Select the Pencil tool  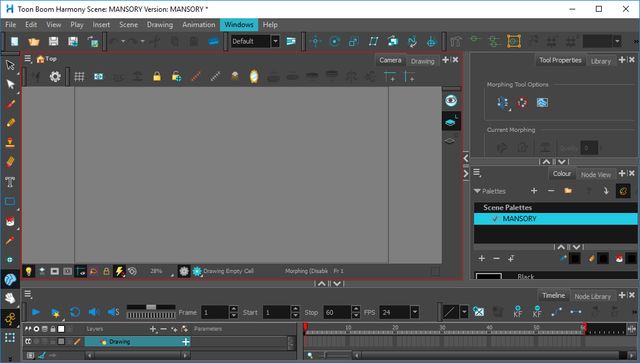(10, 122)
